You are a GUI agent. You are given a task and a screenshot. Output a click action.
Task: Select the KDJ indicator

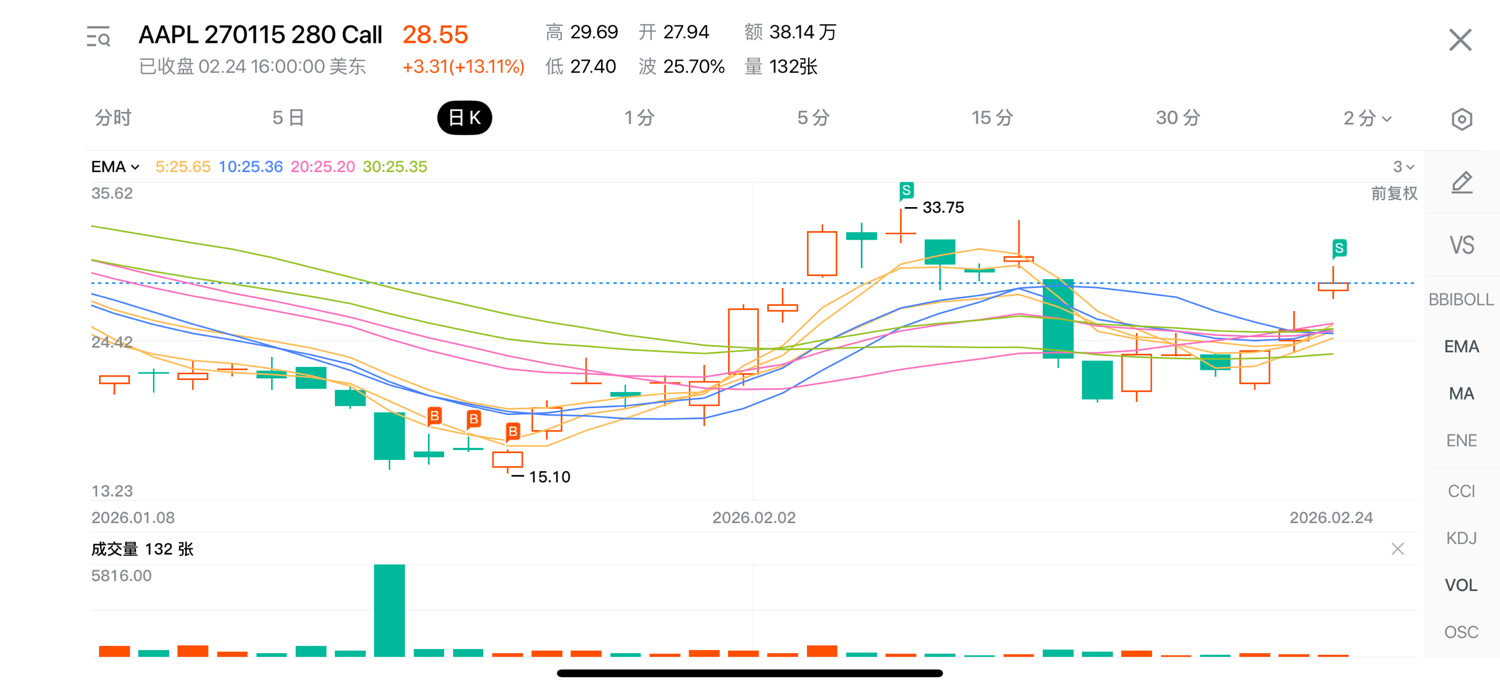tap(1461, 538)
